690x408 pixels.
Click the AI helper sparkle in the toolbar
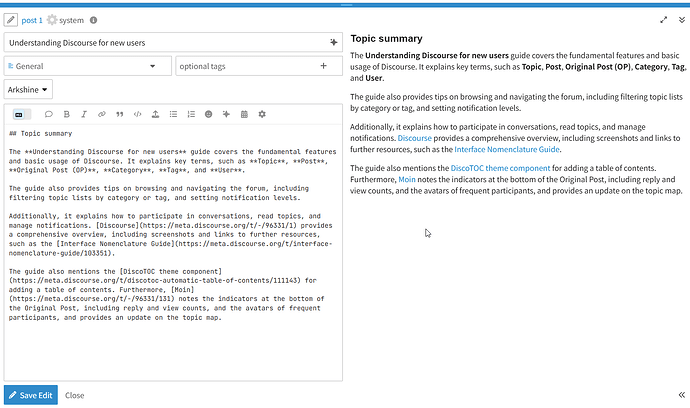(x=226, y=114)
